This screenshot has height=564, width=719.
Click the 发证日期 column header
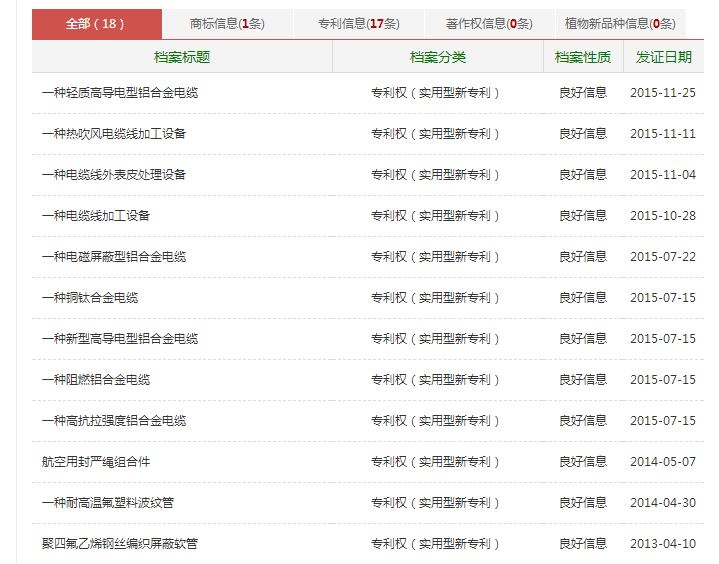664,57
